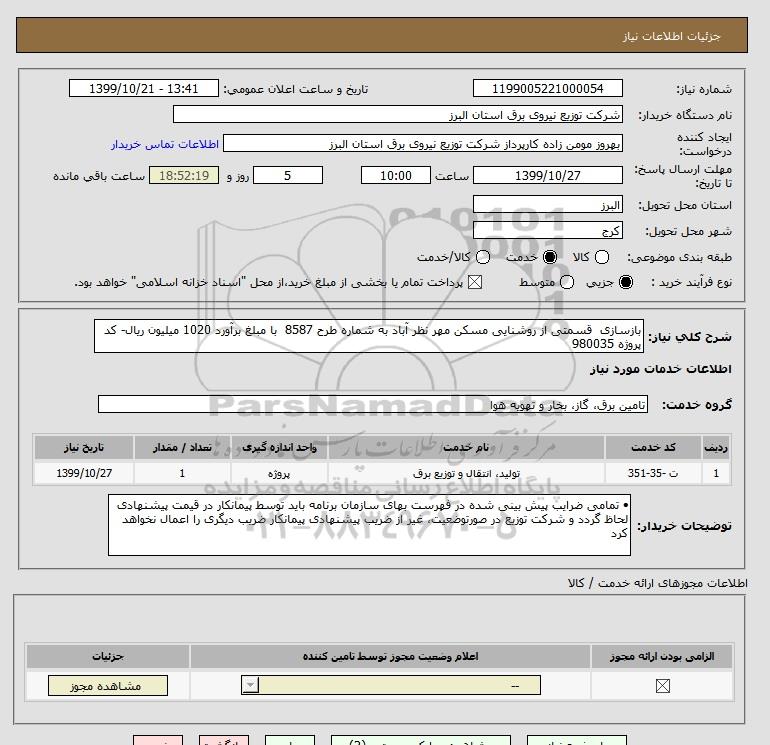The image size is (770, 745).
Task: Click the نام خدمت column header
Action: 467,447
